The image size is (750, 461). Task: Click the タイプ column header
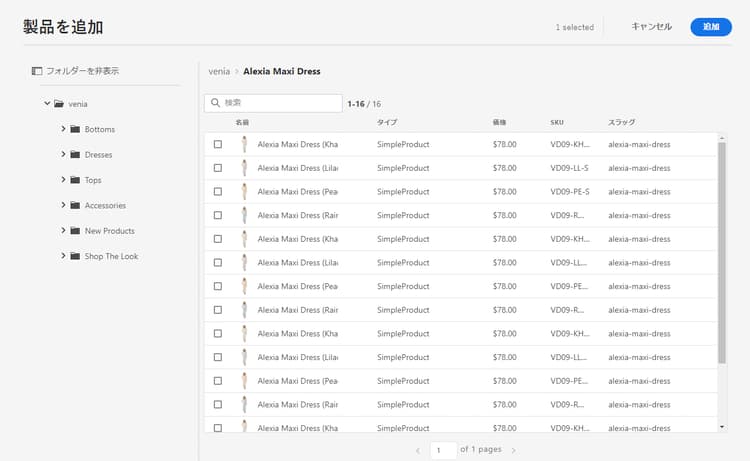(x=387, y=122)
